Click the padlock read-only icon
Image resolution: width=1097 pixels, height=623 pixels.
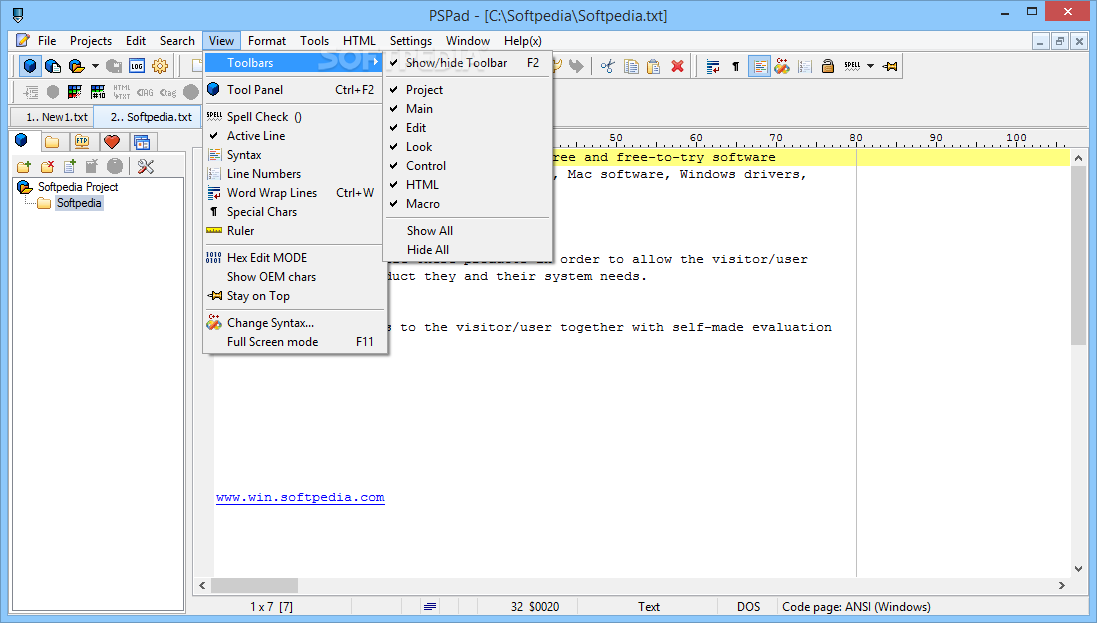[x=828, y=66]
